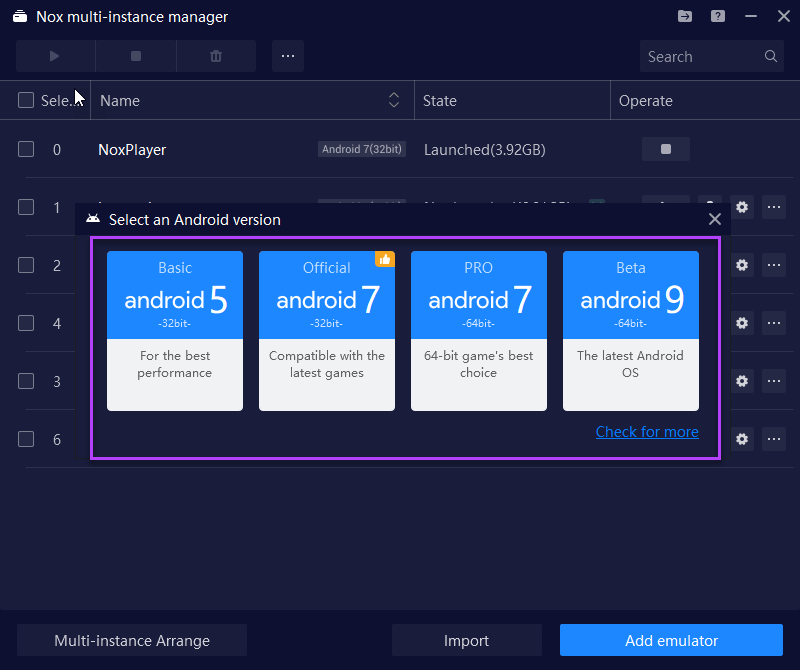Click the batch stop square icon

[135, 56]
